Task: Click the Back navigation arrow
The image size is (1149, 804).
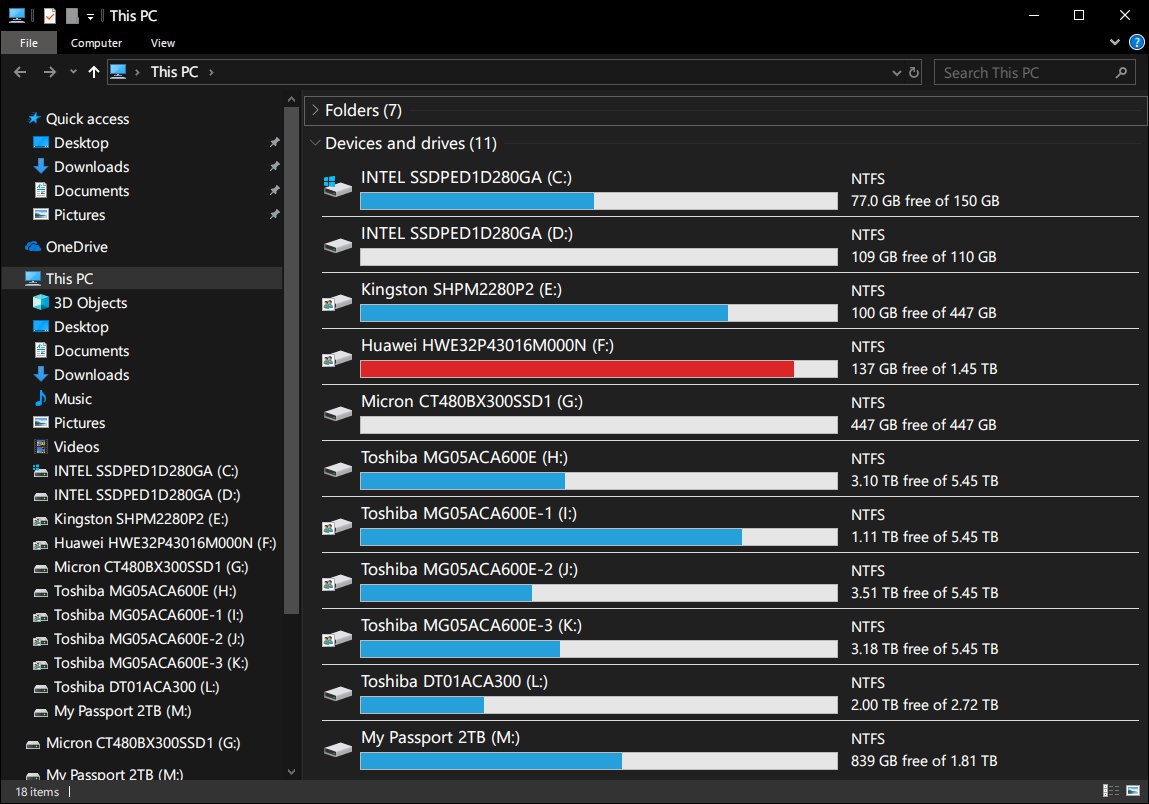Action: click(x=20, y=72)
